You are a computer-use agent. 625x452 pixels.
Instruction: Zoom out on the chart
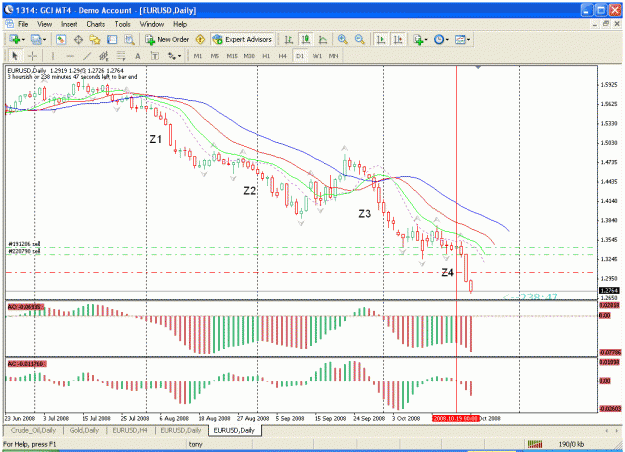tap(360, 39)
